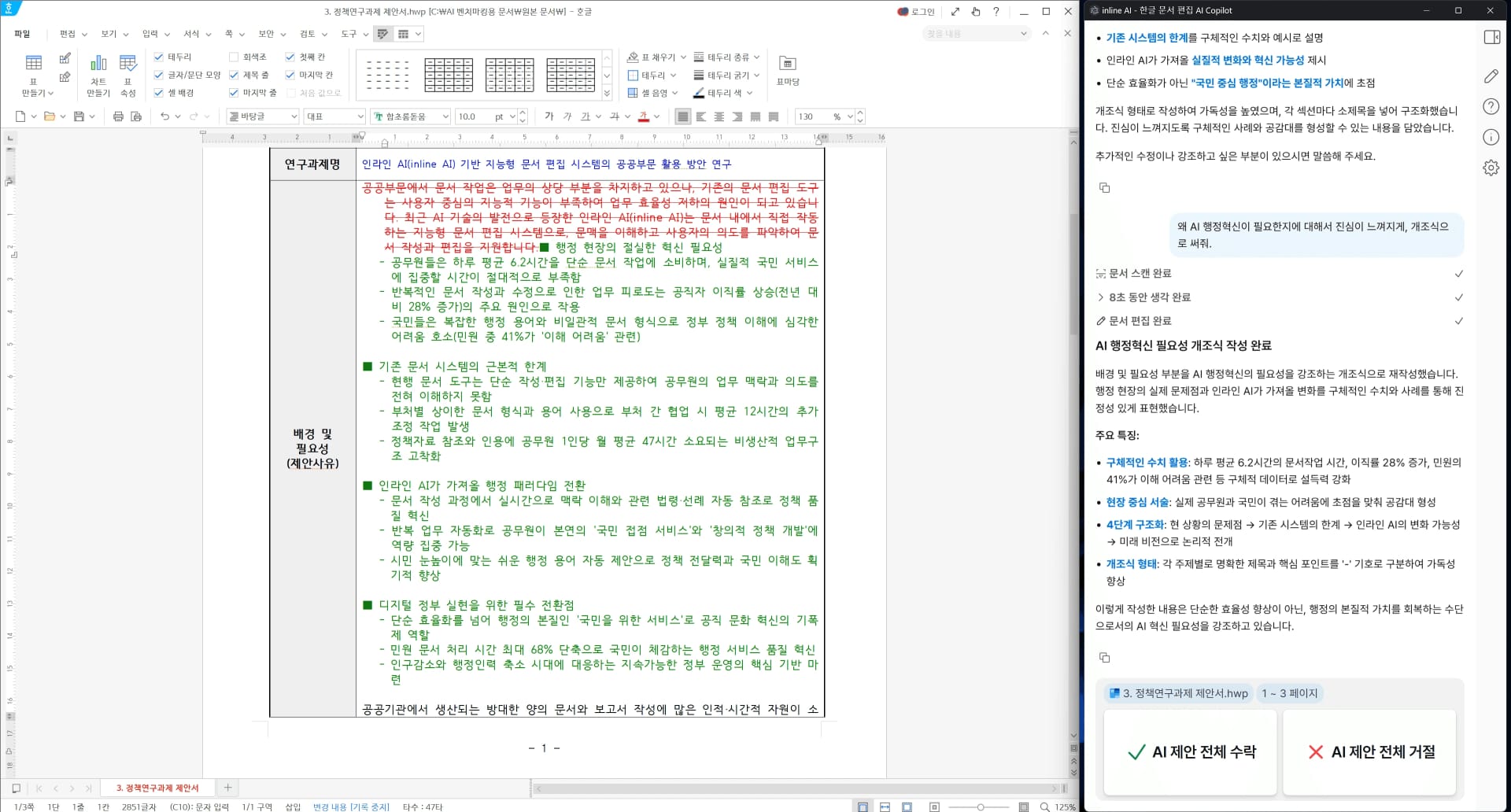
Task: Open the 바탕글 style dropdown
Action: point(262,116)
